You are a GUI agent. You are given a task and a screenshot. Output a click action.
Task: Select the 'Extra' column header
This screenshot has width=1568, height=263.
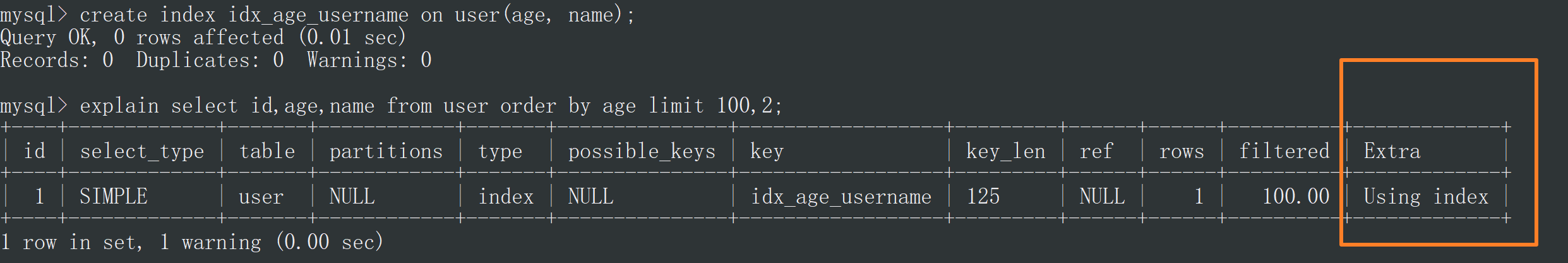[x=1392, y=151]
